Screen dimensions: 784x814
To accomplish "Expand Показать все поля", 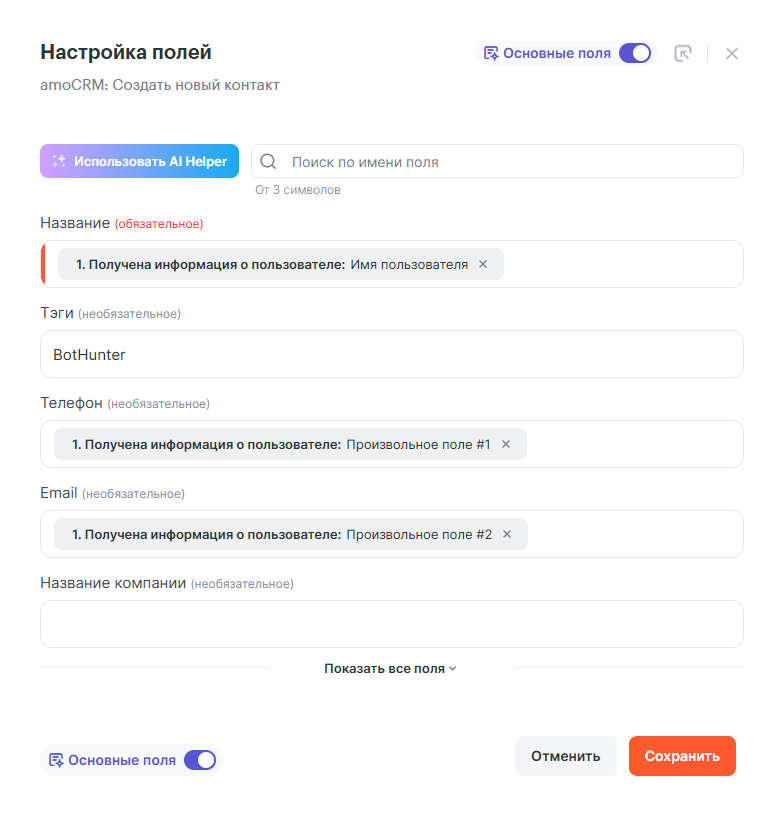I will click(390, 668).
